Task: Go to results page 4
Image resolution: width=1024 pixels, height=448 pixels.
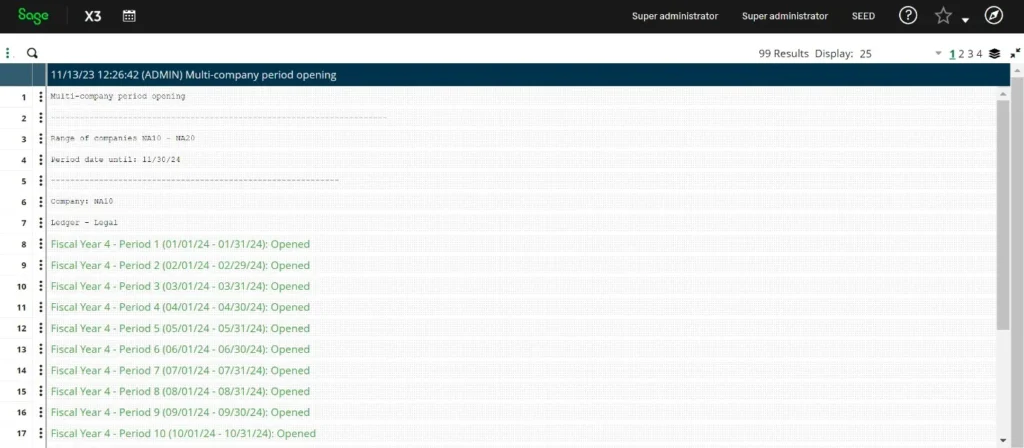Action: pyautogui.click(x=980, y=54)
